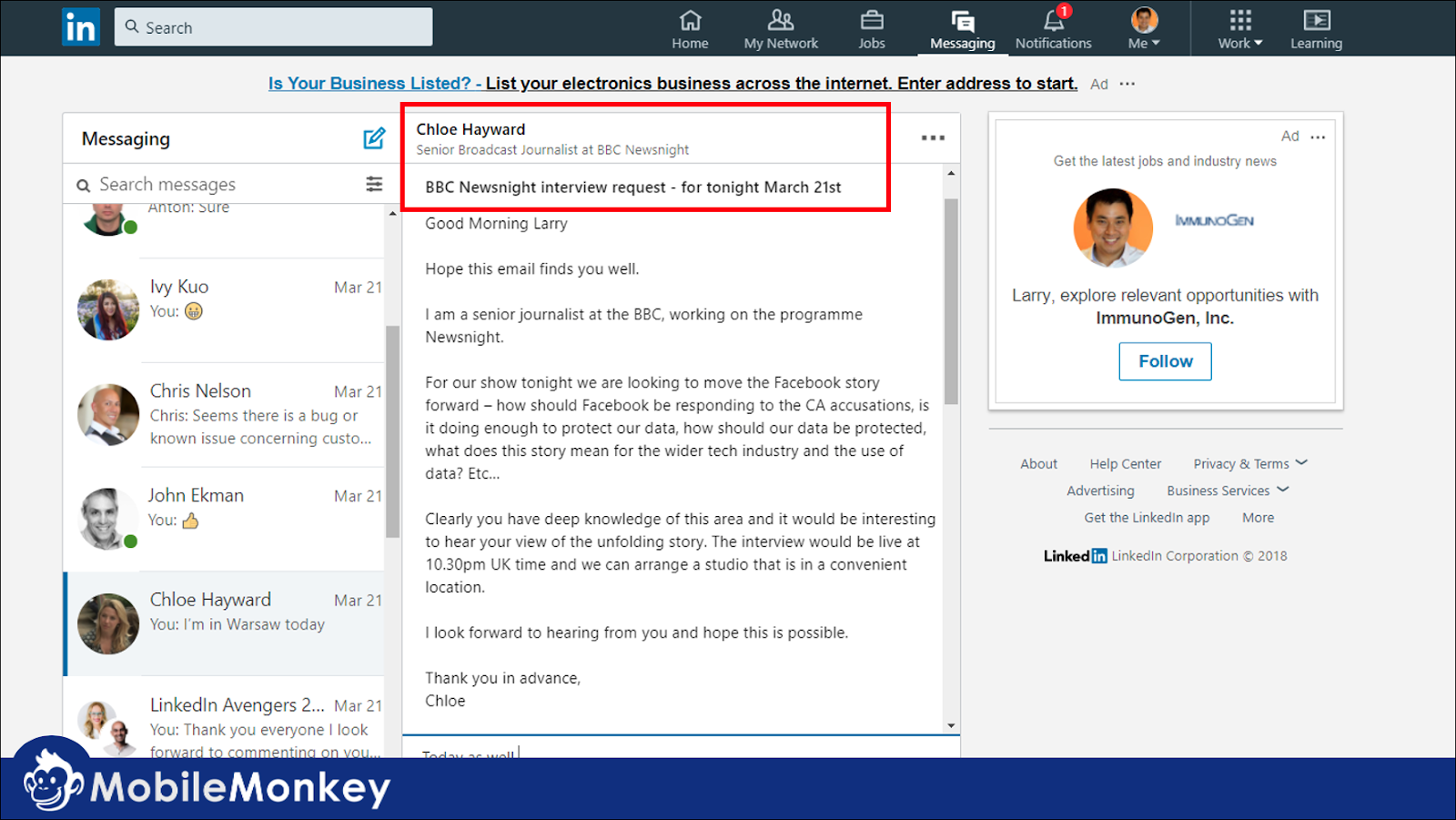The height and width of the screenshot is (820, 1456).
Task: Click the message thread scrollbar thumb
Action: point(951,301)
